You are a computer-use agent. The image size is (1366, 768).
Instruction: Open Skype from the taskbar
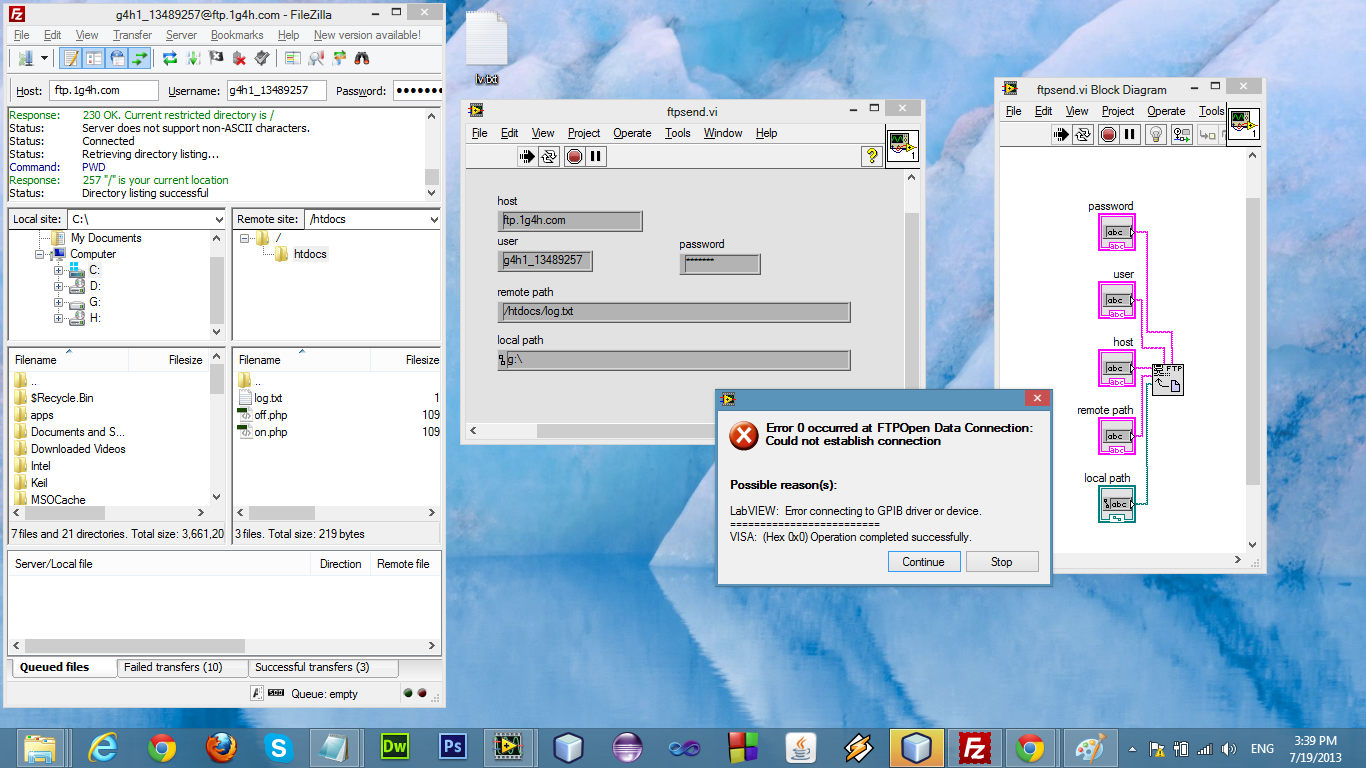[279, 748]
